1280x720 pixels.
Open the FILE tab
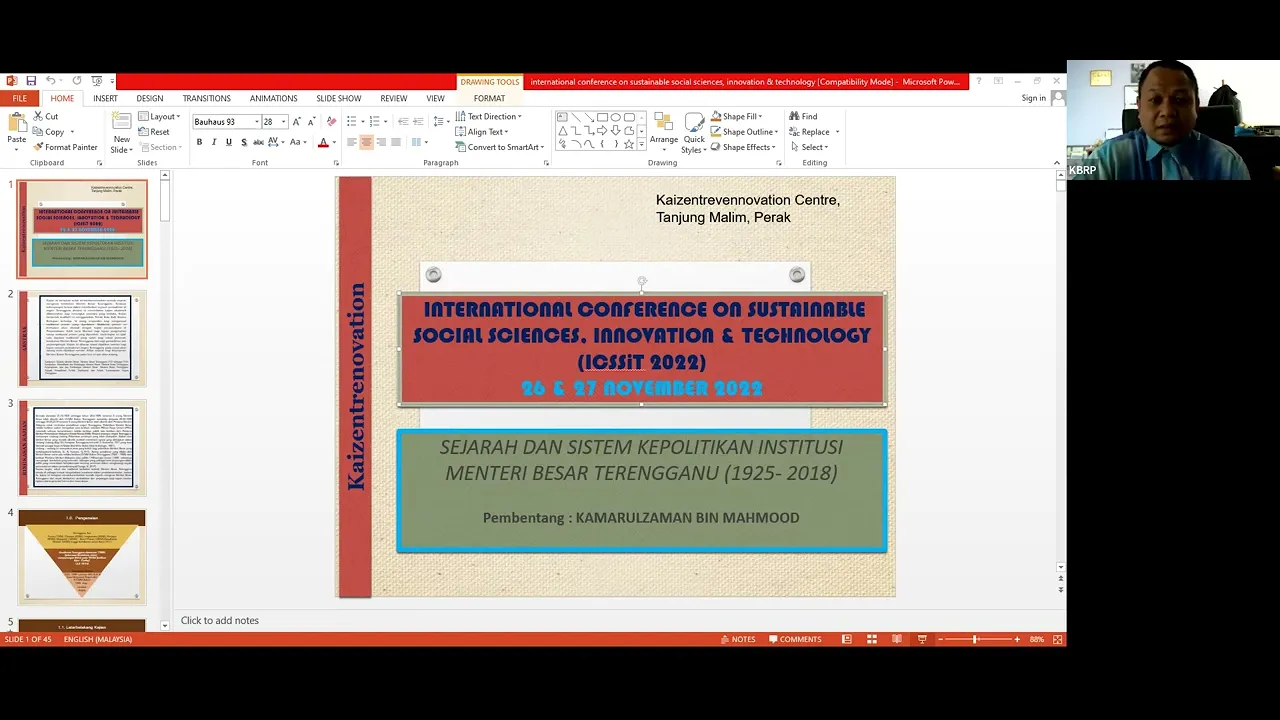19,98
